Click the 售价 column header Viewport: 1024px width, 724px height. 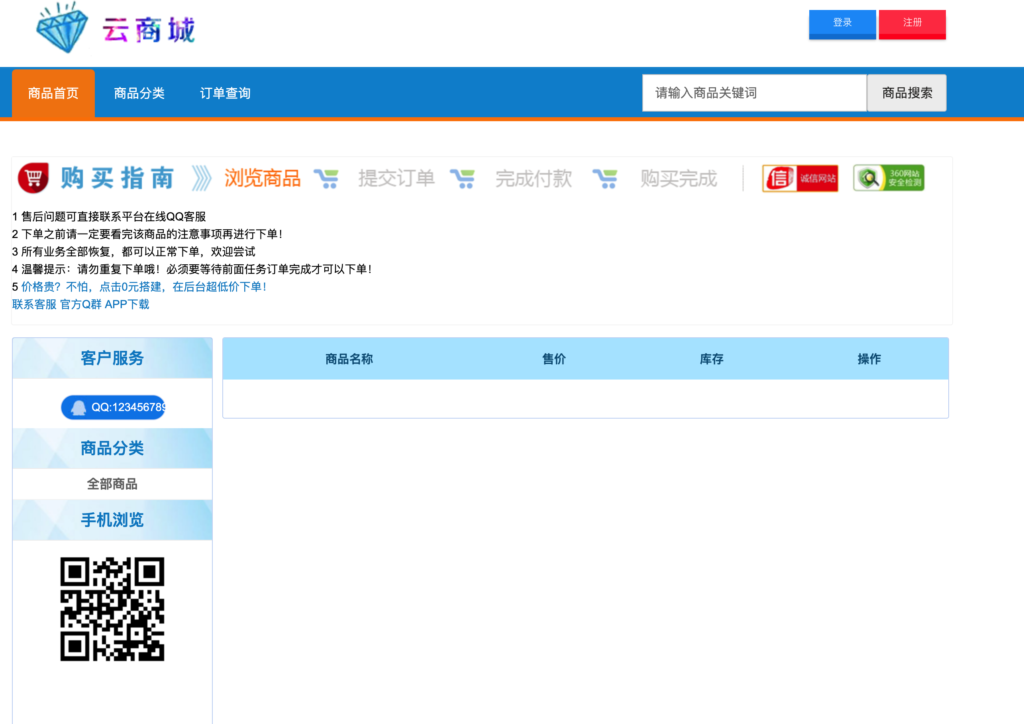click(554, 359)
